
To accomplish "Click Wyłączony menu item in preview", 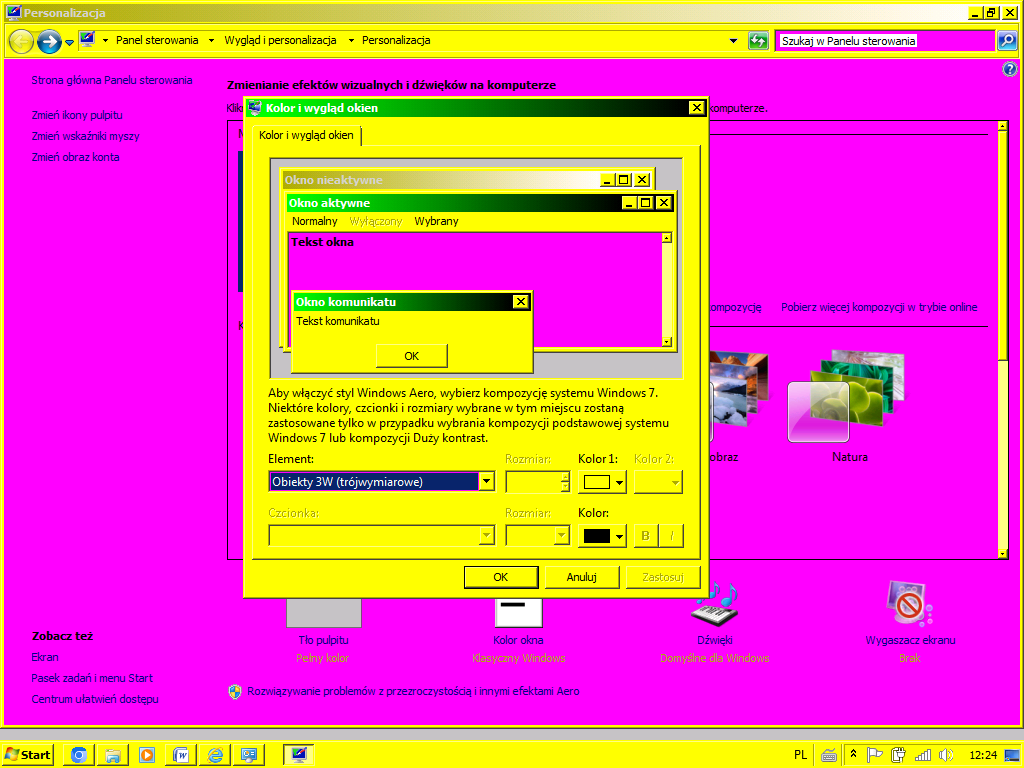I will (376, 221).
